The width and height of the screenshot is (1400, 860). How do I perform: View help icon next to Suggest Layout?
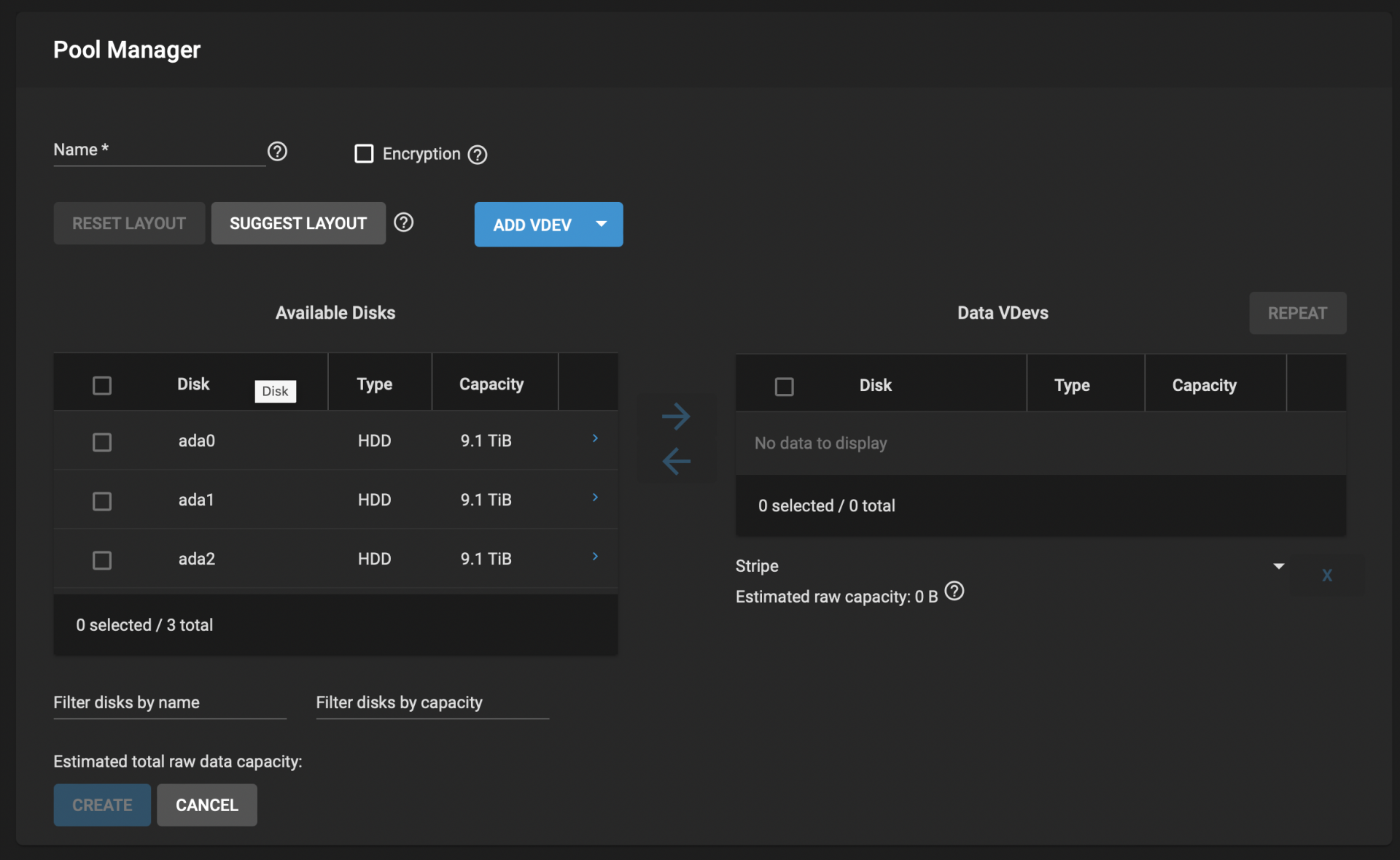[x=404, y=222]
